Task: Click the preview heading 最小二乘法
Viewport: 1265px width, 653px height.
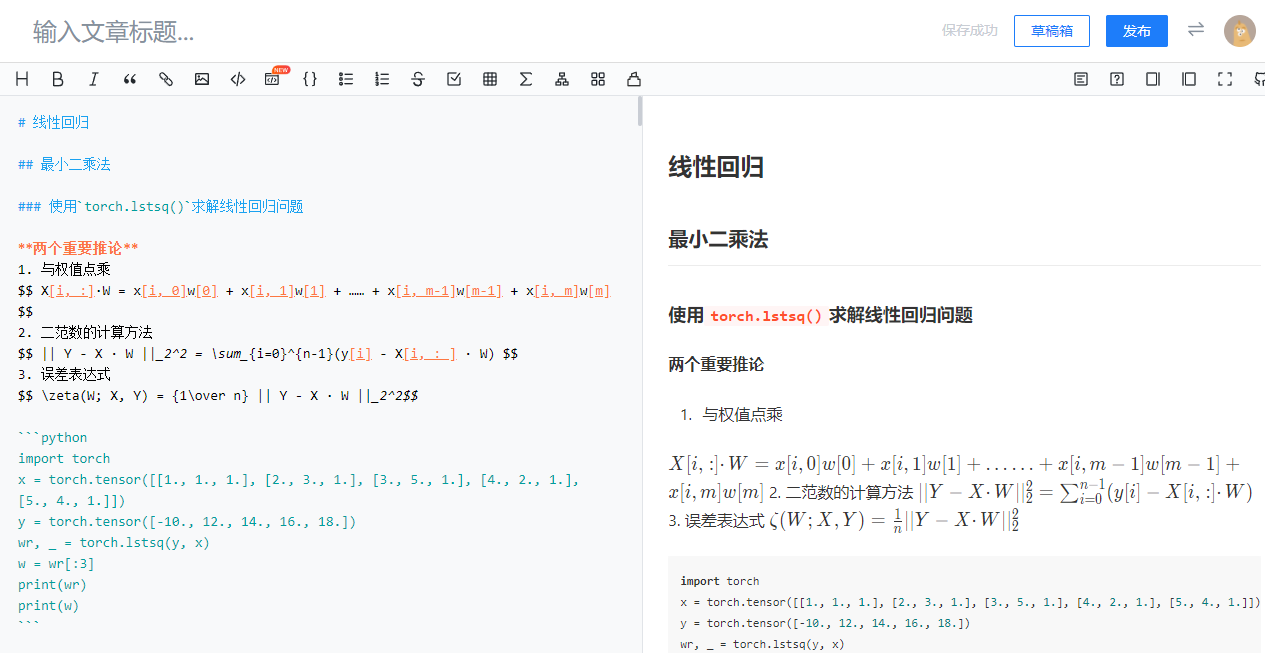Action: (x=718, y=240)
